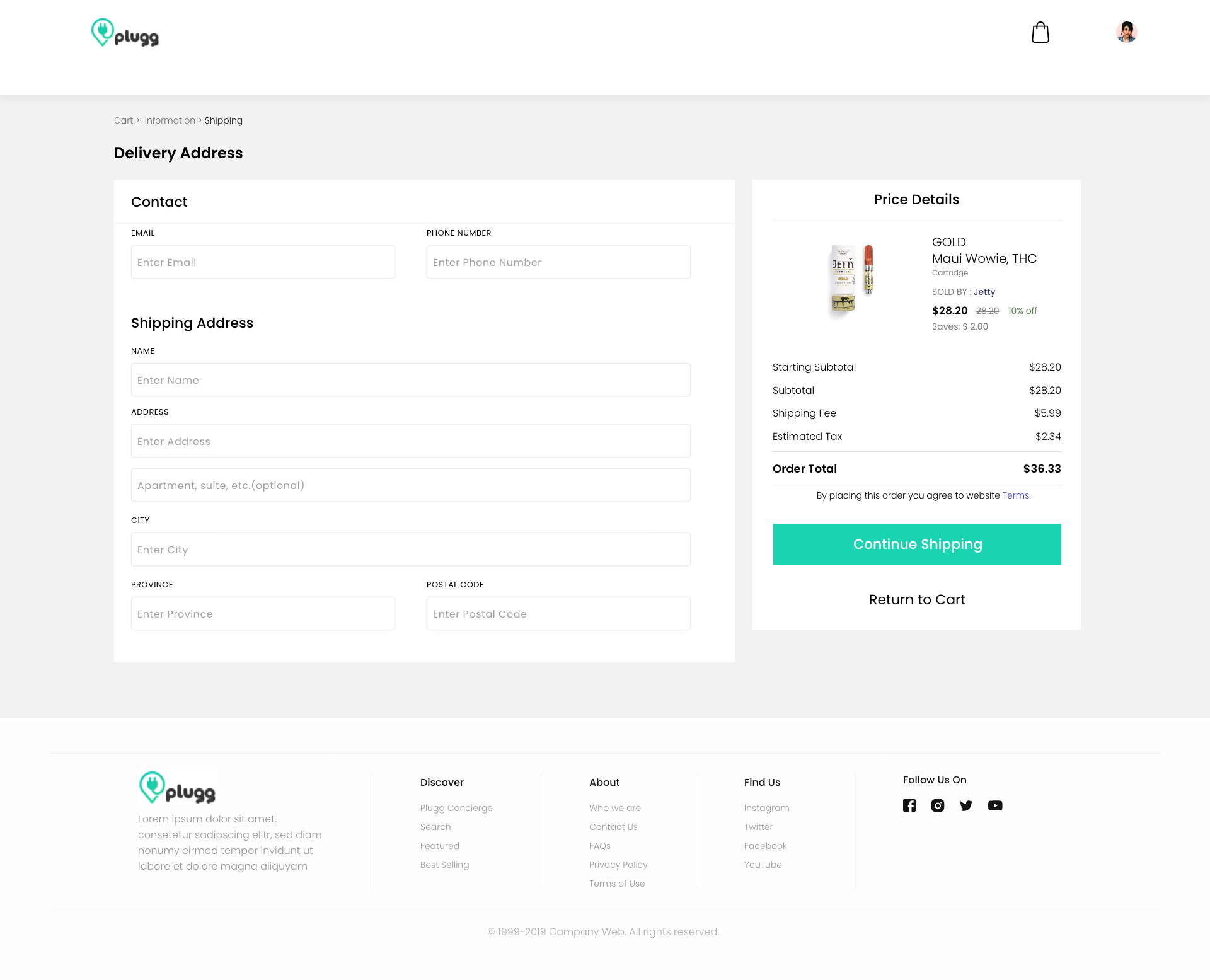This screenshot has width=1210, height=980.
Task: Focus the Enter Province field
Action: 263,614
